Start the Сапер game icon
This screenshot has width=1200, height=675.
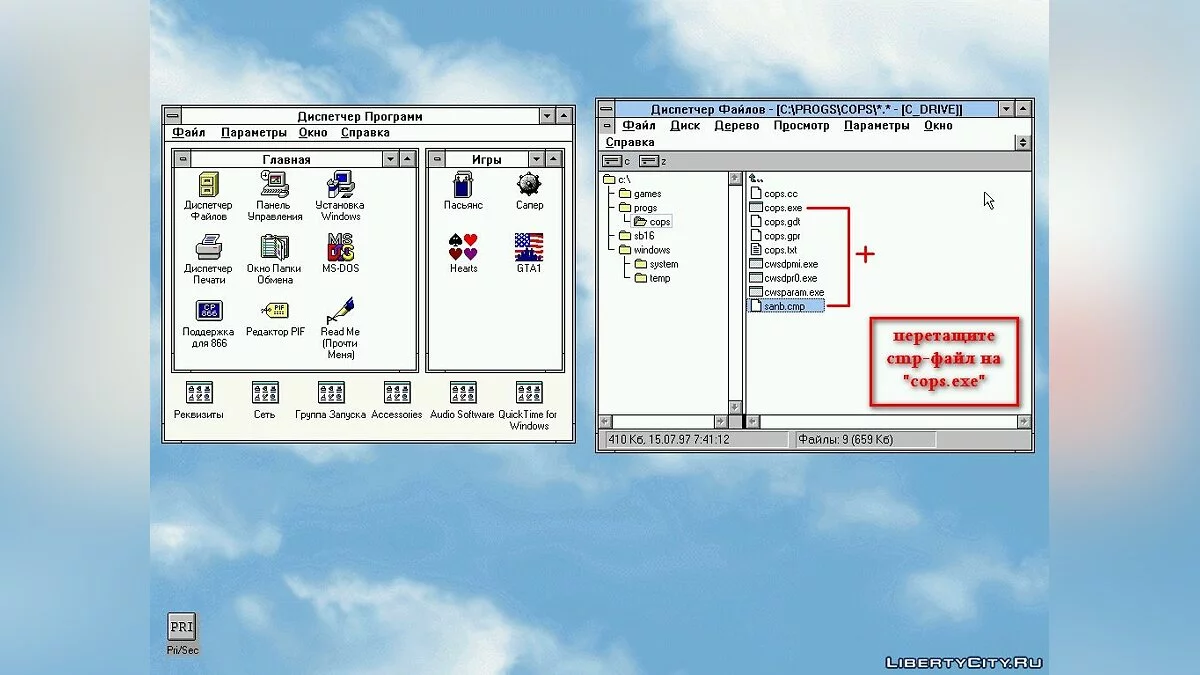point(529,185)
